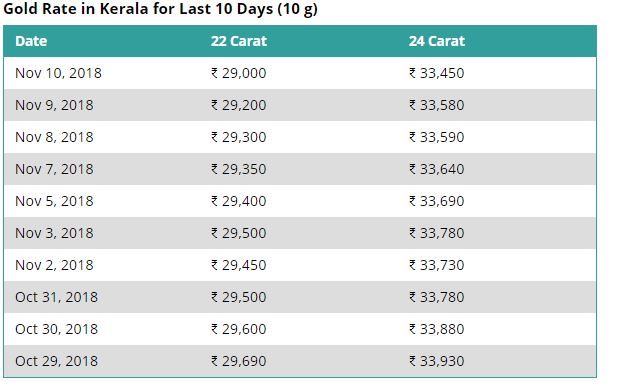Click the ₹ 29,000 22 carat rate

[238, 73]
